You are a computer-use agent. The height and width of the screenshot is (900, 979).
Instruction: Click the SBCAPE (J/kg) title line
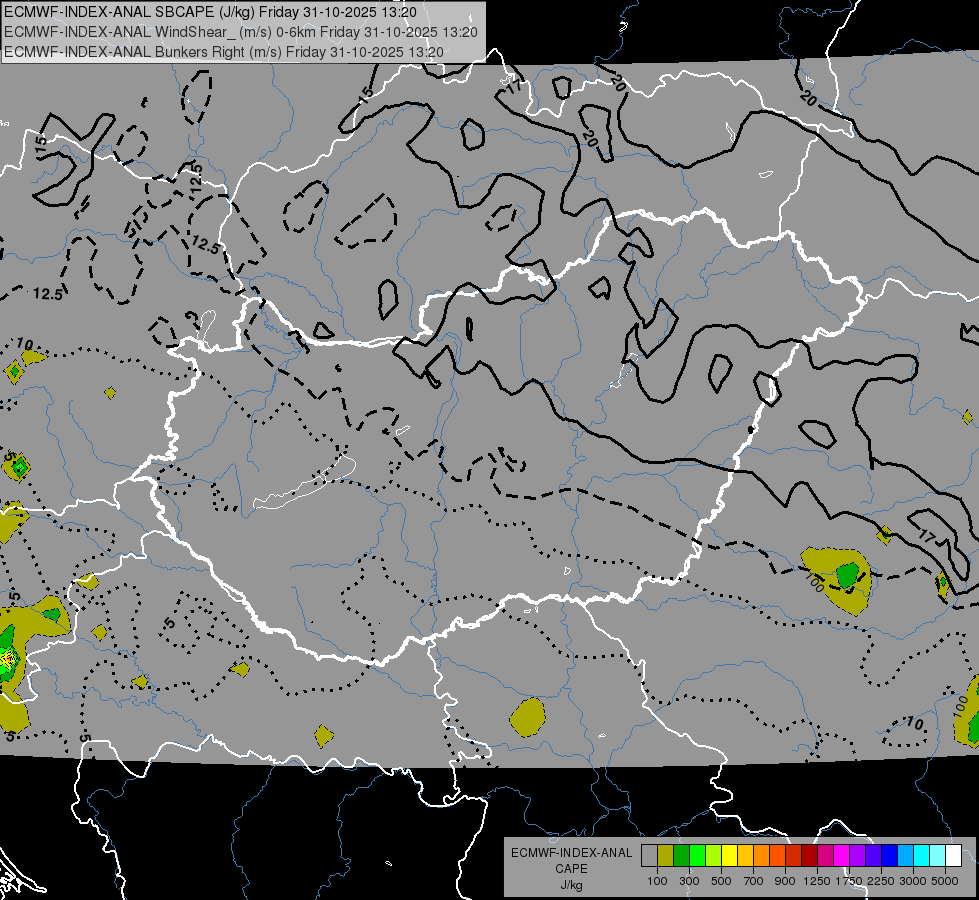(x=210, y=12)
